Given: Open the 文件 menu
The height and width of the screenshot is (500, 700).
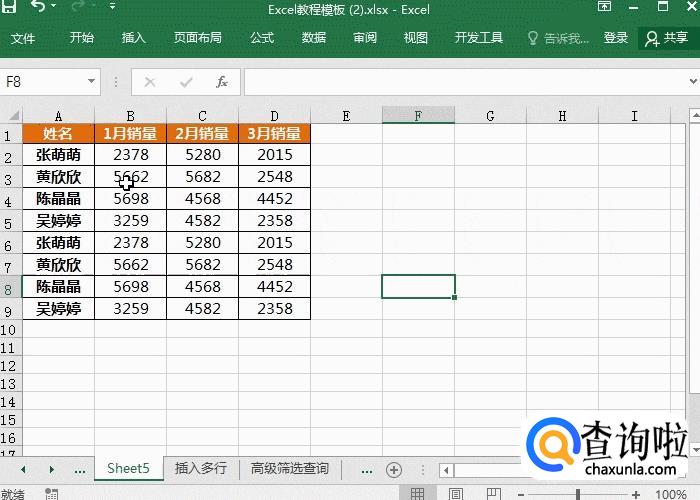Looking at the screenshot, I should tap(23, 38).
